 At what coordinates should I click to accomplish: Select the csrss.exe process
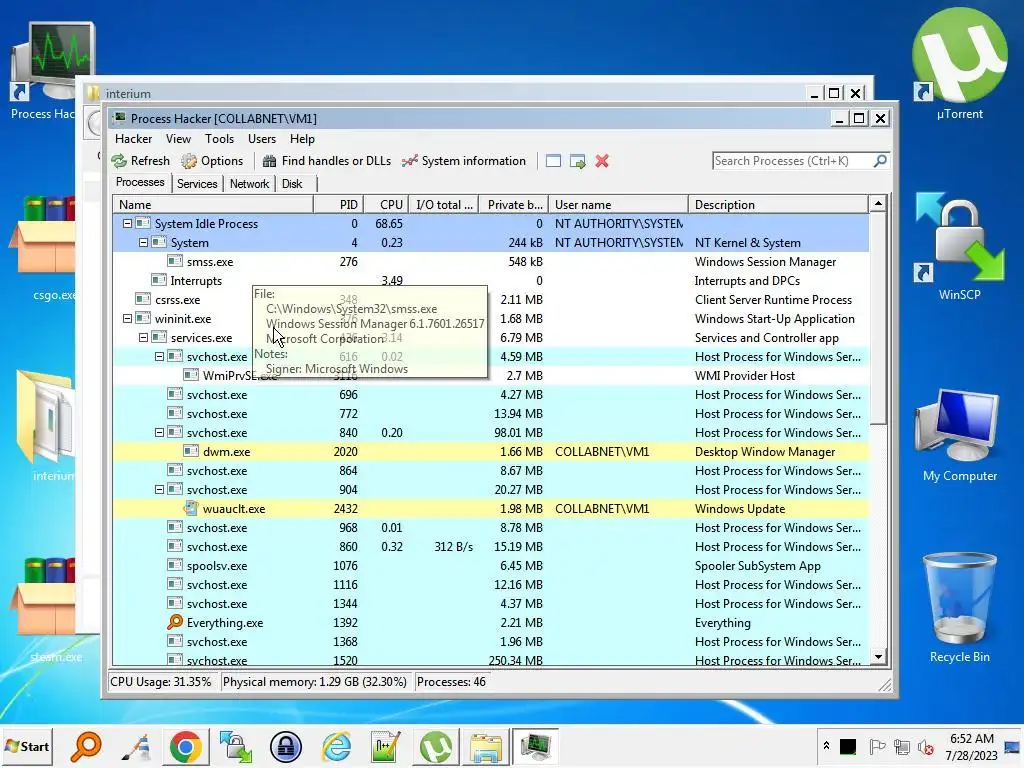(x=490, y=299)
